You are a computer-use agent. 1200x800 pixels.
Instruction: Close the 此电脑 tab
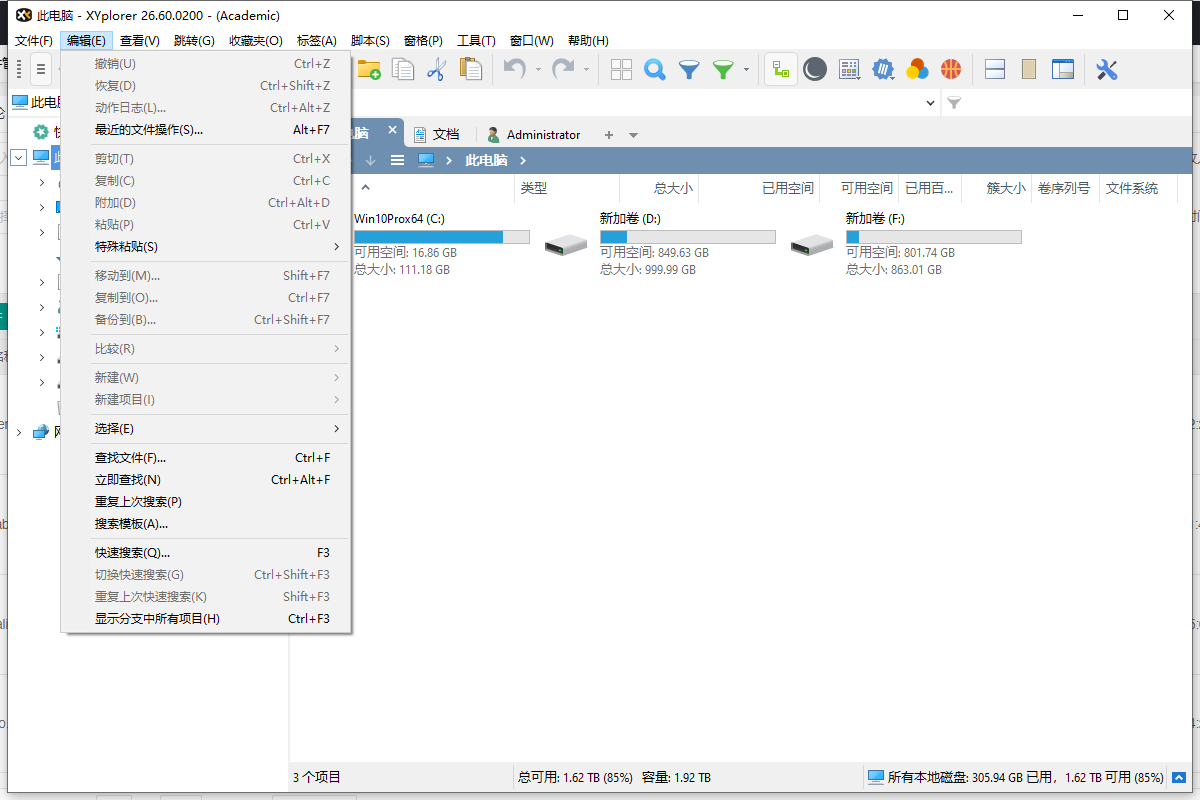[x=393, y=130]
